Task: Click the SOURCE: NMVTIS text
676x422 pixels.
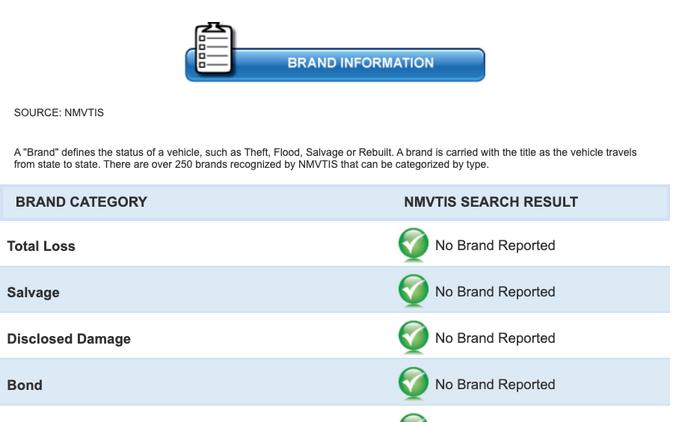Action: pos(59,113)
